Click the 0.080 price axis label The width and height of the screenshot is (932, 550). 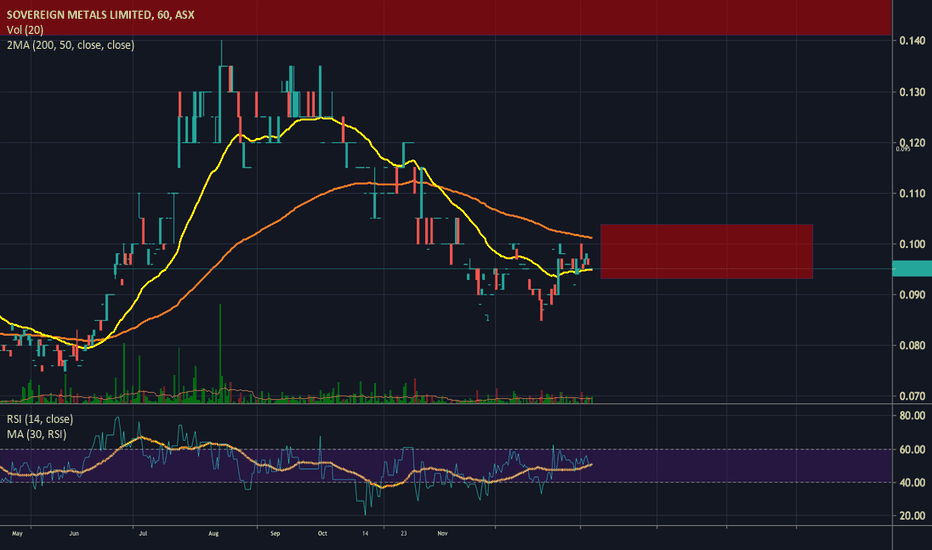point(912,345)
